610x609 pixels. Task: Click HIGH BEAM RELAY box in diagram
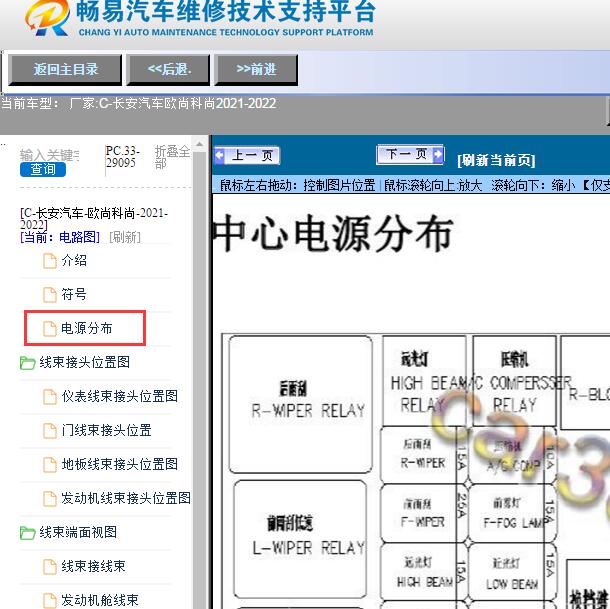click(424, 381)
